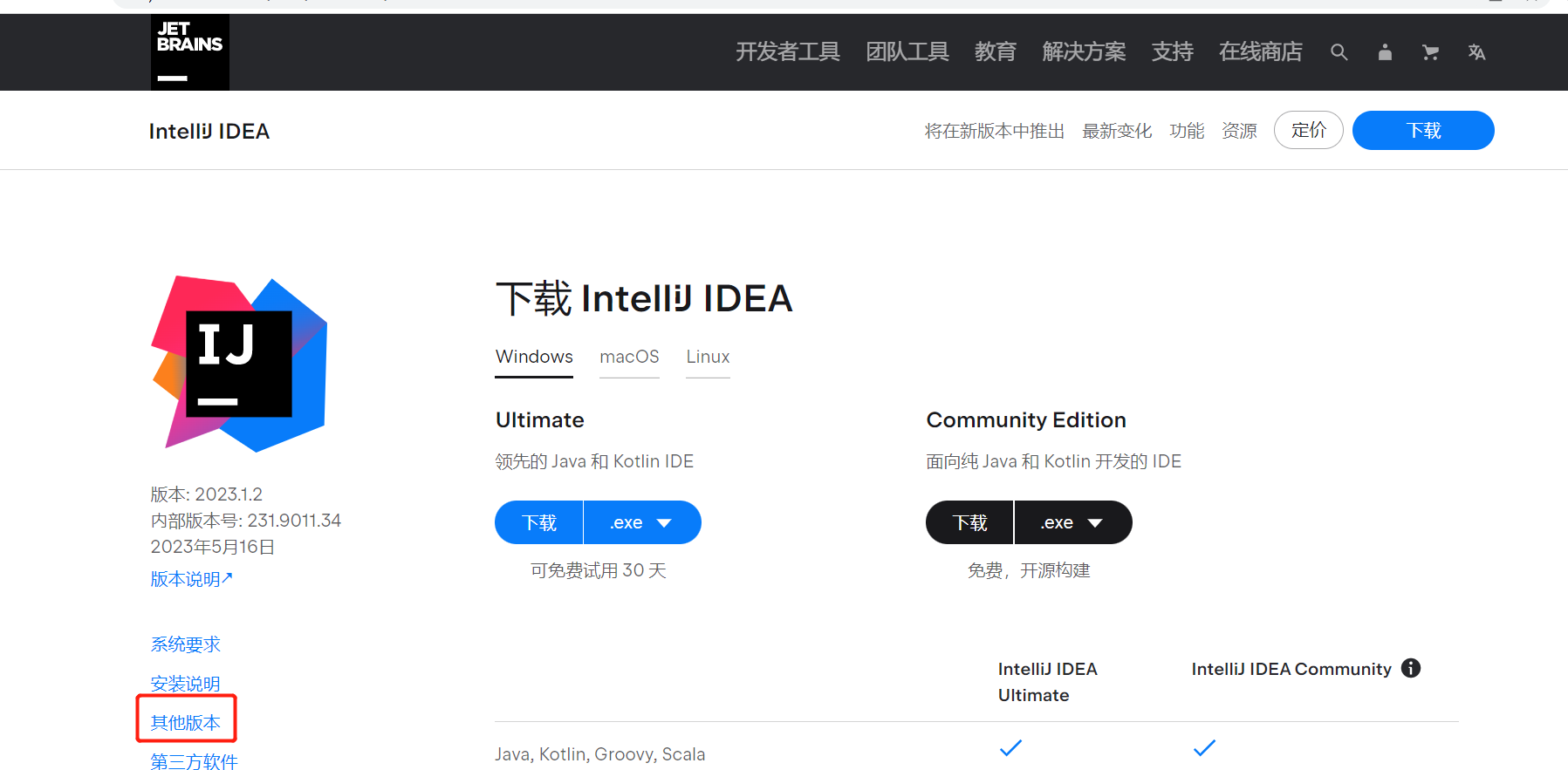Click the checkmark under IntelliJ IDEA Community column

1204,748
